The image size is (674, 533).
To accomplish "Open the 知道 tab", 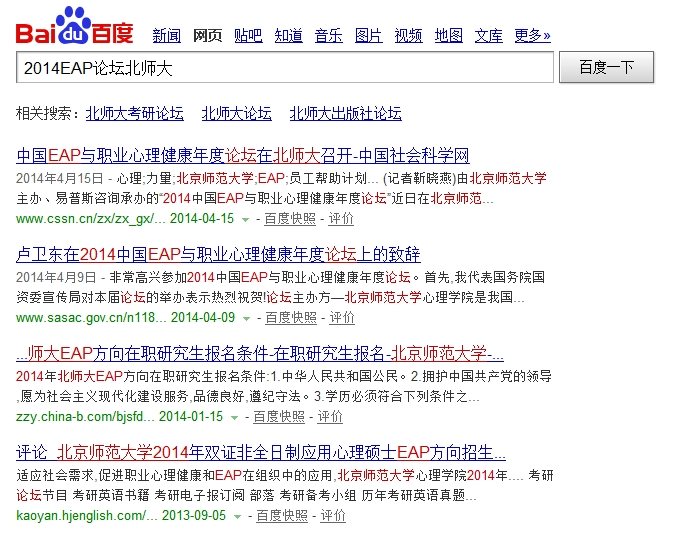I will point(288,36).
